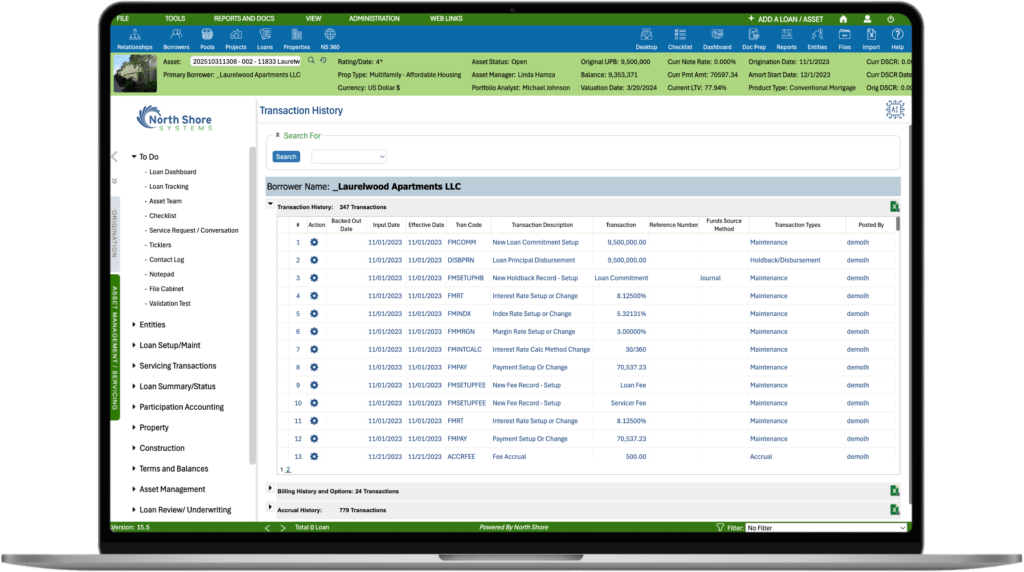Collapse the Search For panel
The image size is (1024, 572).
tap(278, 135)
